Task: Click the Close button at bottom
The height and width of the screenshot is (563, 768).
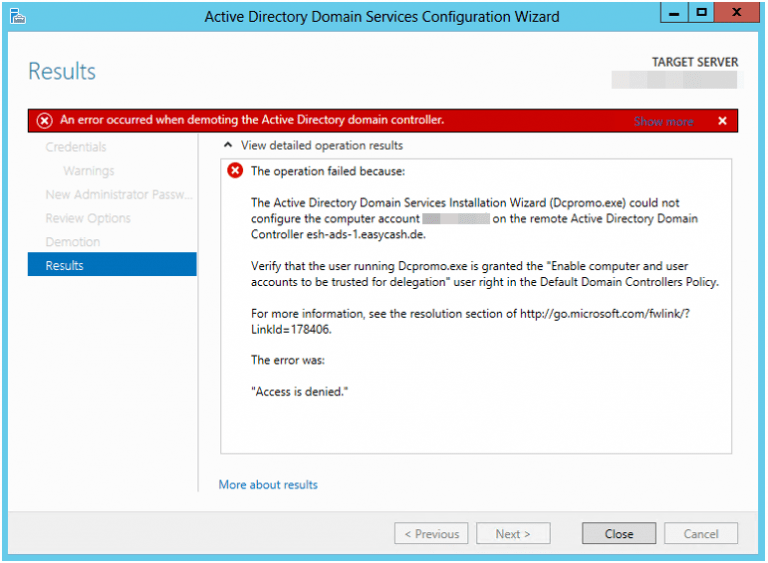Action: (x=619, y=533)
